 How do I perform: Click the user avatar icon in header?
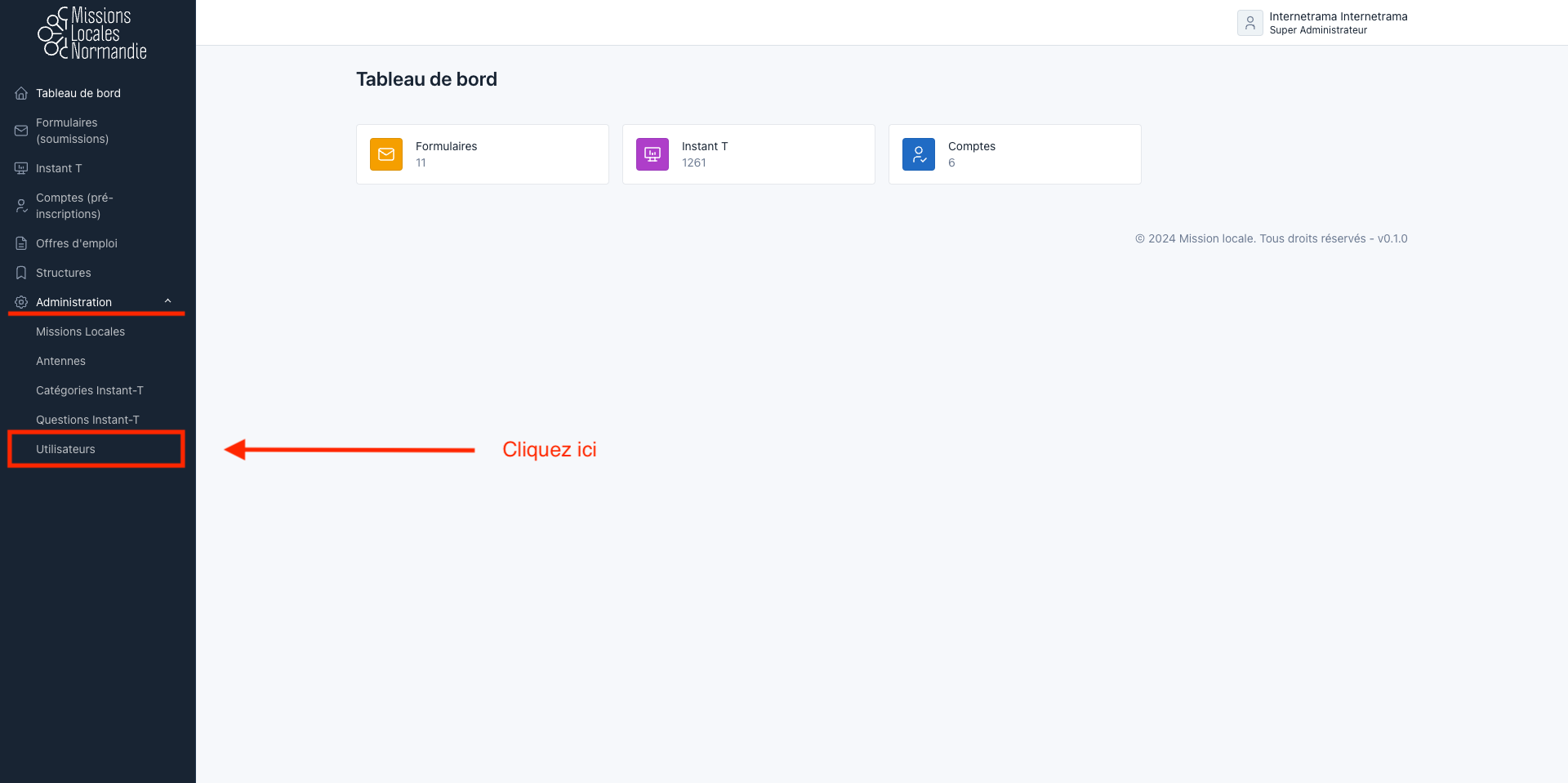point(1249,23)
